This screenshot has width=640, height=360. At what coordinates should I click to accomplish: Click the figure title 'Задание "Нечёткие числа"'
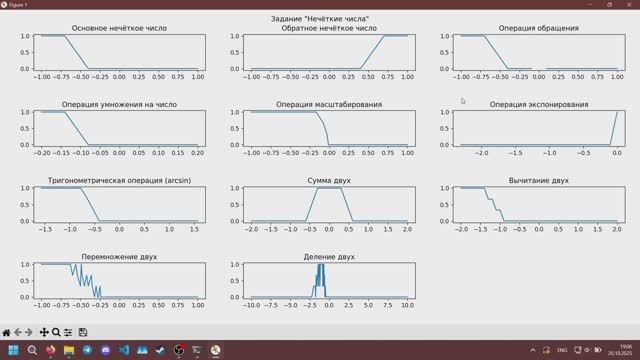coord(320,19)
